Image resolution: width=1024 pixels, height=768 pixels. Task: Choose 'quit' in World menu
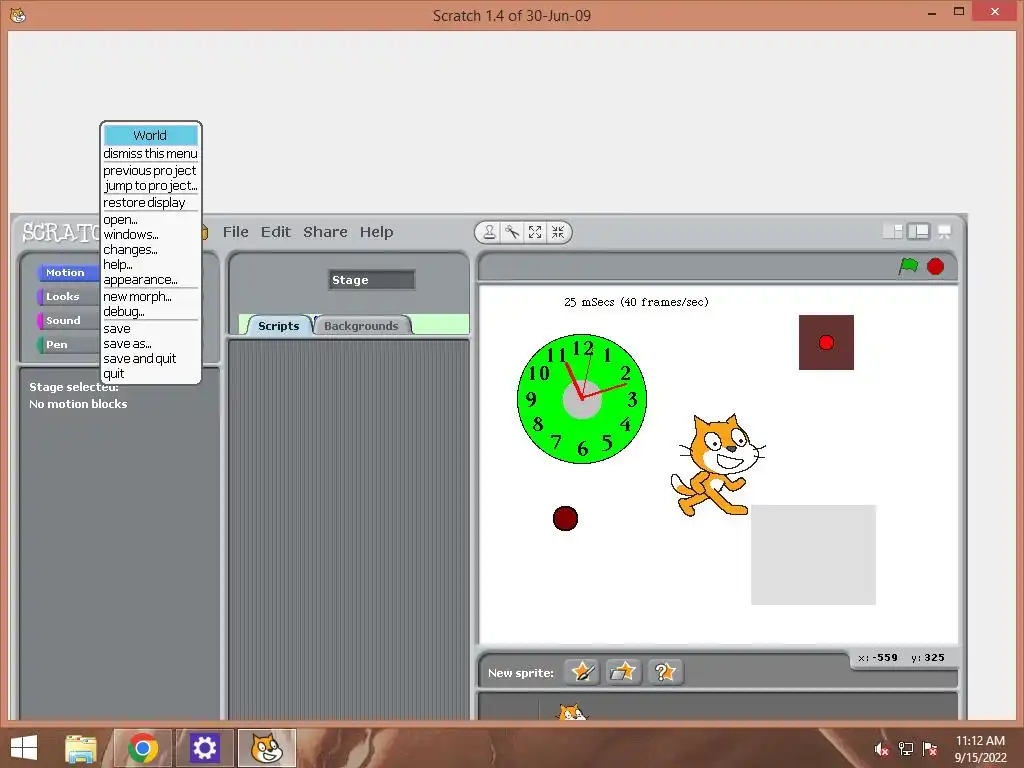click(151, 374)
